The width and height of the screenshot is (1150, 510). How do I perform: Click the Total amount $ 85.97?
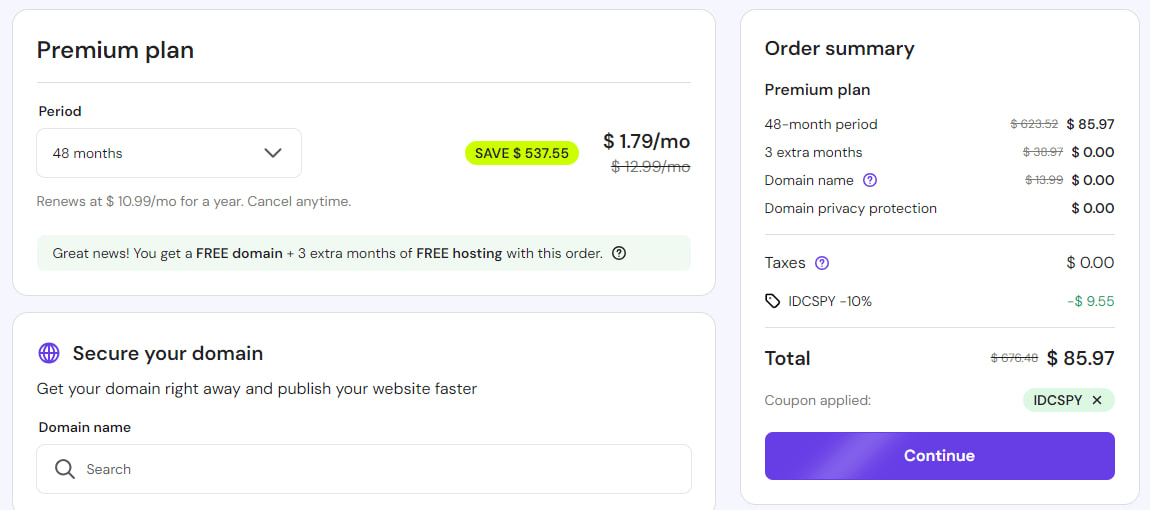(1080, 358)
